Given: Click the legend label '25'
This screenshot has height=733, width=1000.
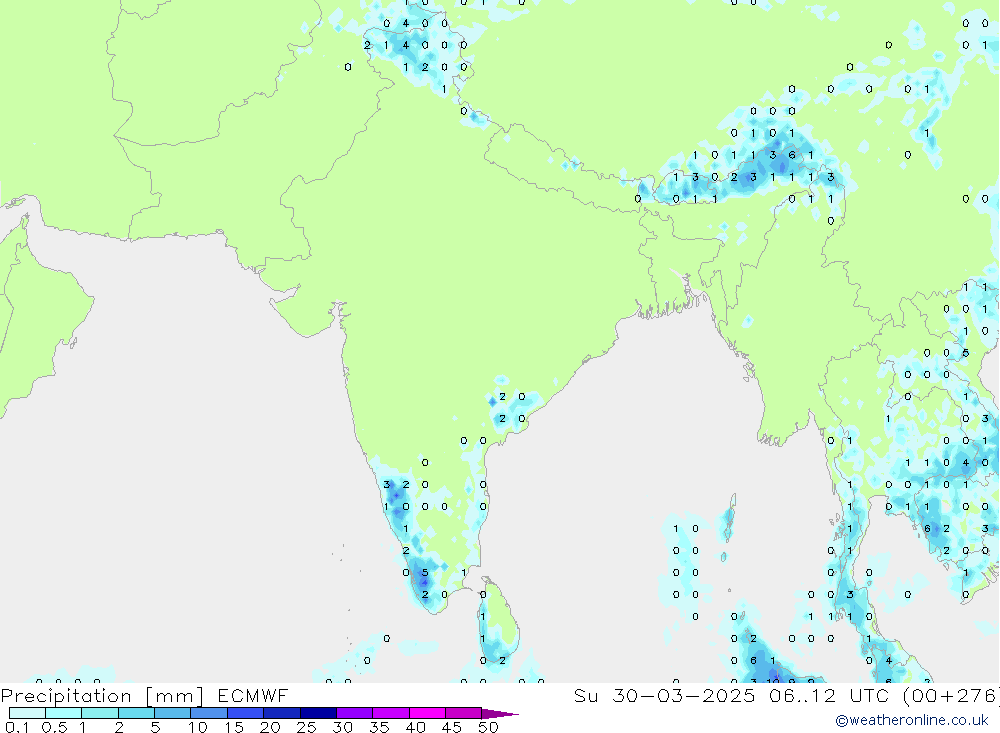Looking at the screenshot, I should tap(307, 727).
